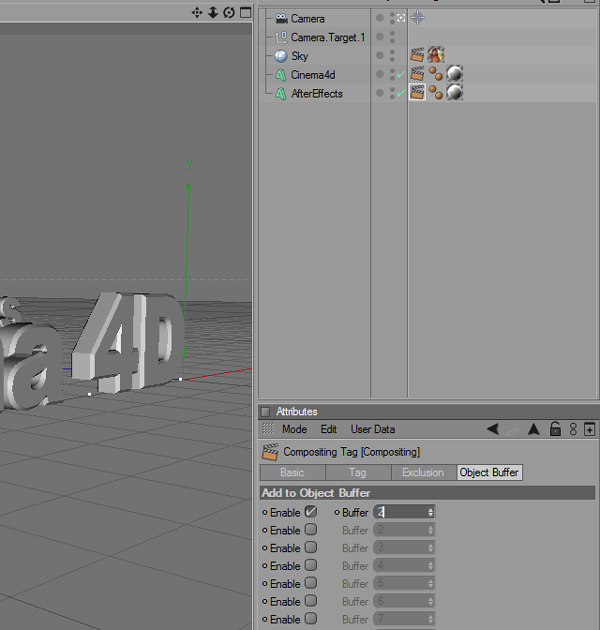
Task: Check Enable for Buffer 3
Action: pos(311,547)
